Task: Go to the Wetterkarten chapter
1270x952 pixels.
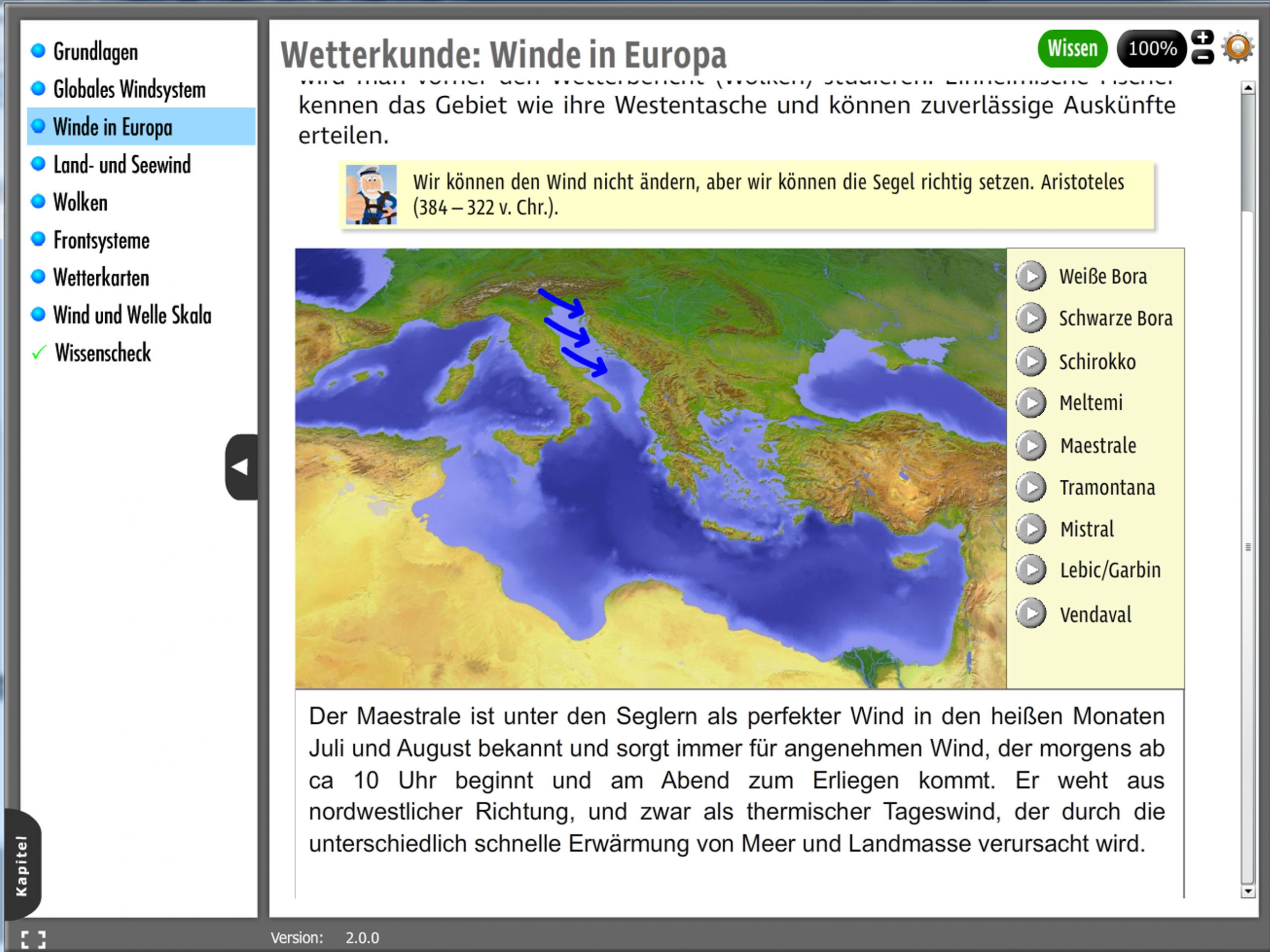Action: pos(101,278)
